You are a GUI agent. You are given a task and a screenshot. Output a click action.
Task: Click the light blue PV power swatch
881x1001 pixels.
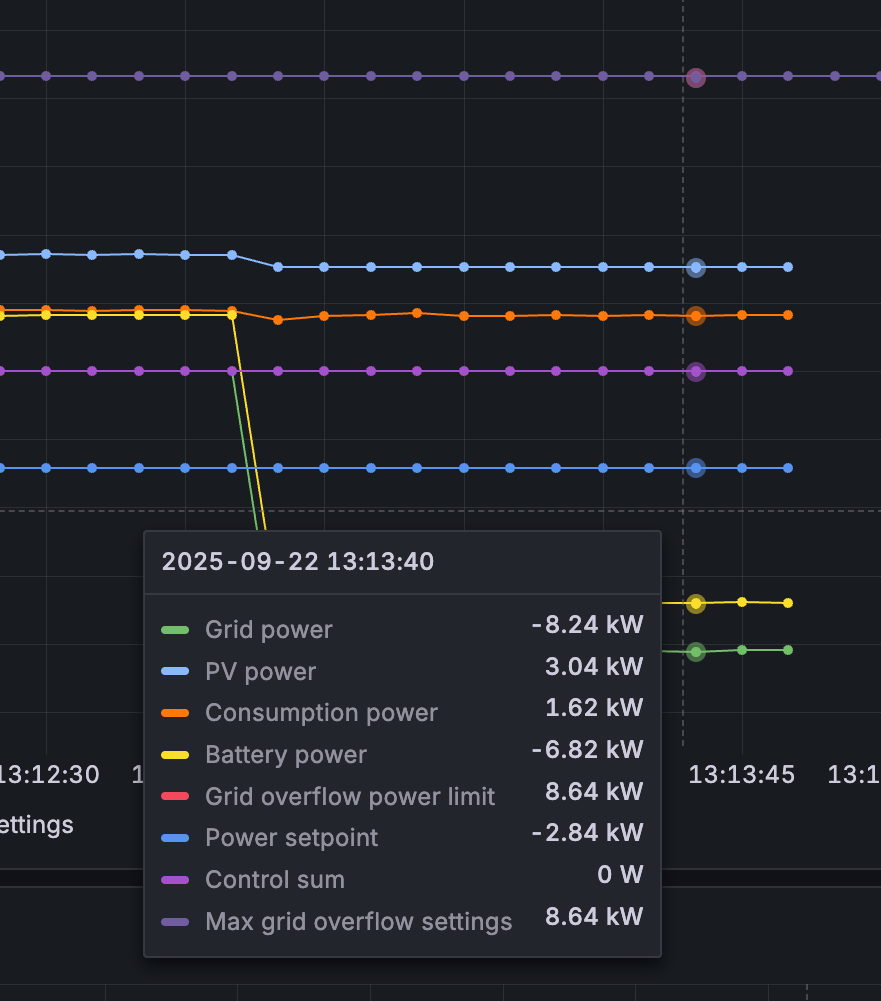point(175,672)
